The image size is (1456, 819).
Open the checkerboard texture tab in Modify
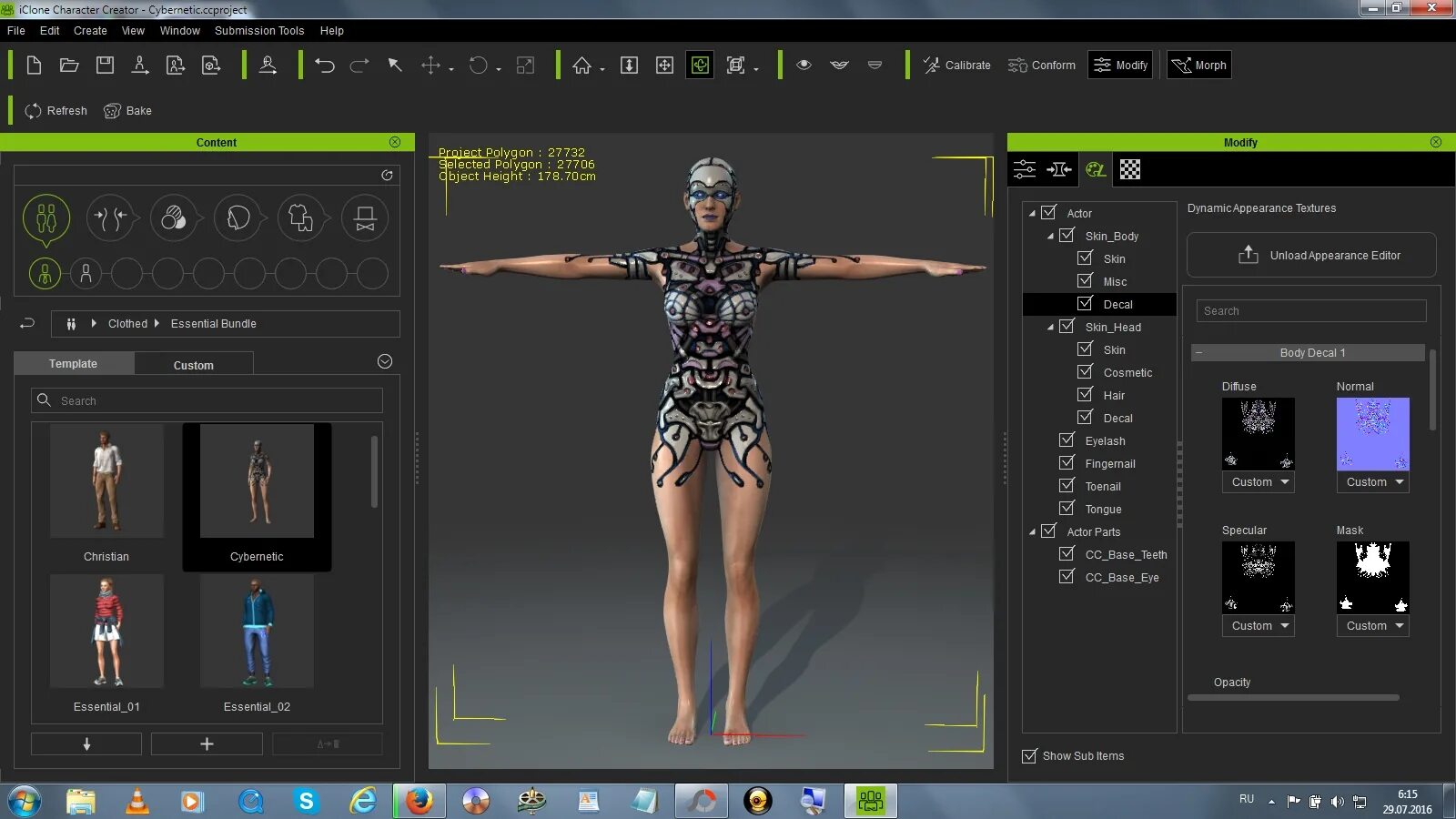point(1129,169)
